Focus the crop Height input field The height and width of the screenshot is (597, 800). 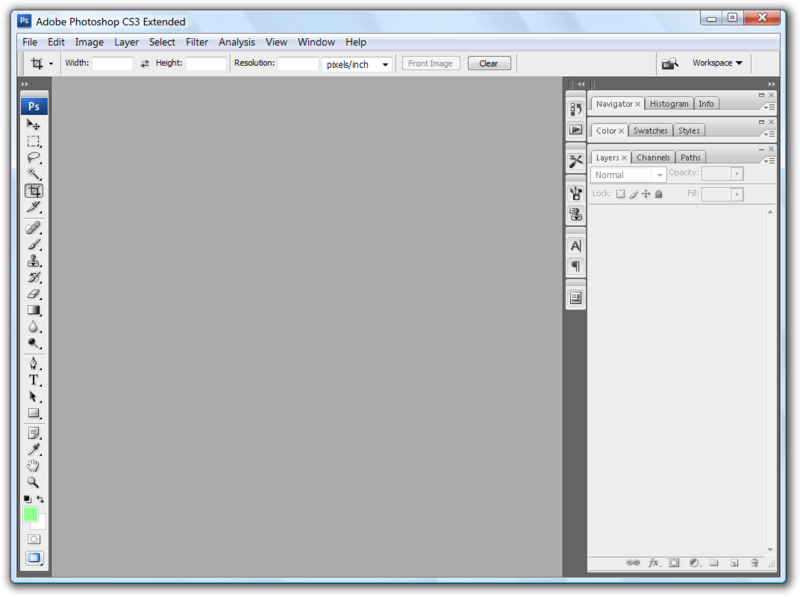pyautogui.click(x=206, y=63)
